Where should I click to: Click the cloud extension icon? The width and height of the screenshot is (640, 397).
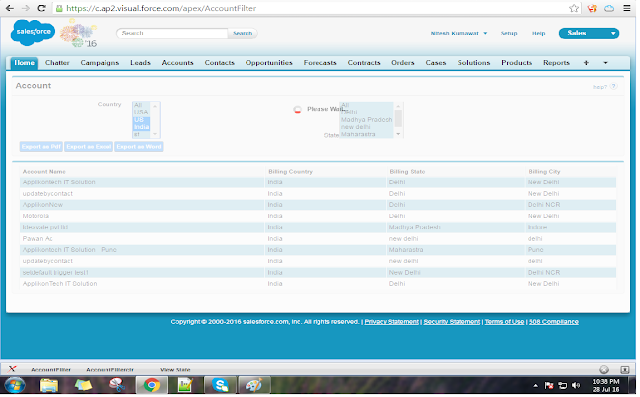pos(609,8)
